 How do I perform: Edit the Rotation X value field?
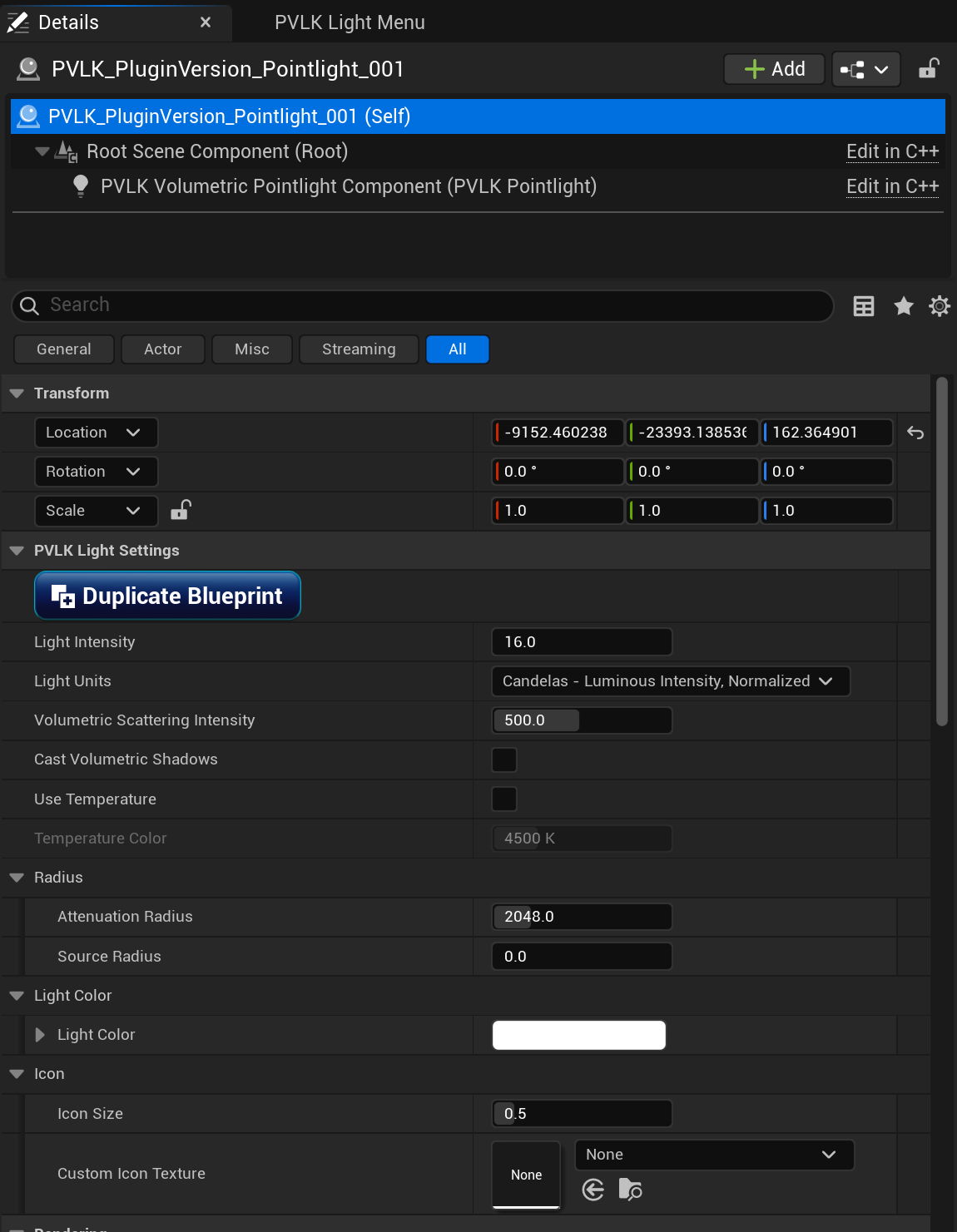tap(558, 472)
